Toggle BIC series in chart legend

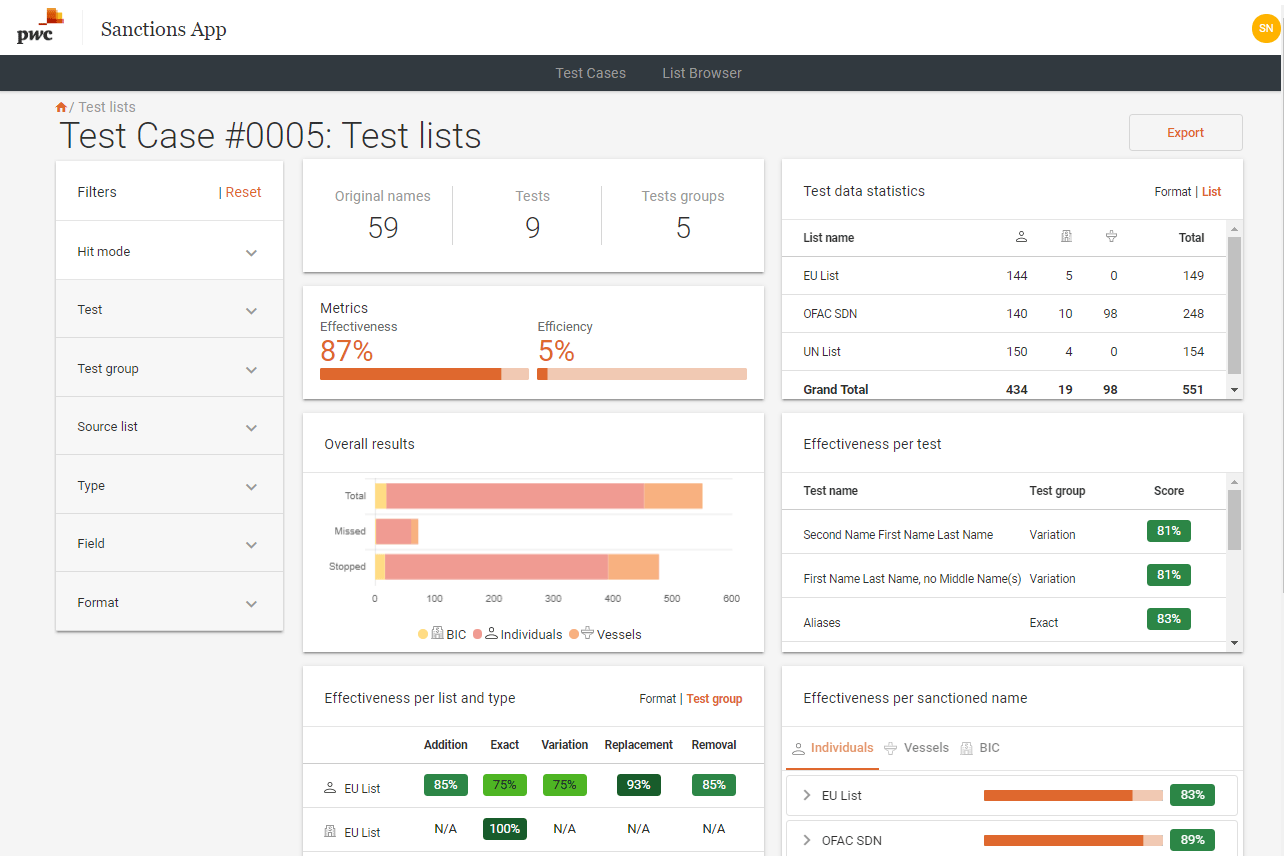coord(442,634)
